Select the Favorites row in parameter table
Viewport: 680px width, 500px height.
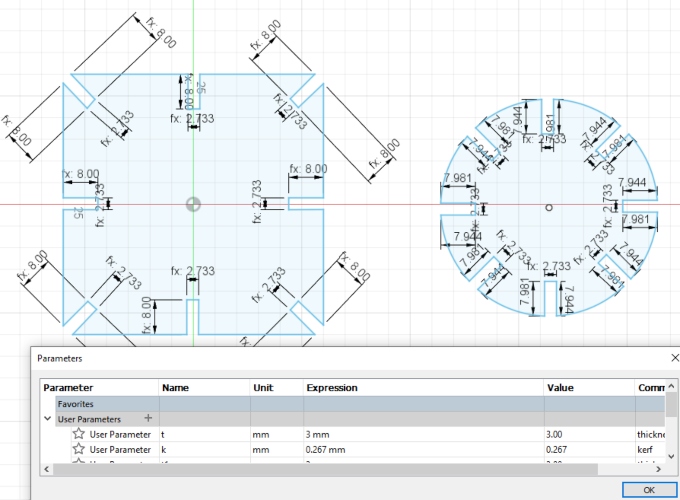(x=360, y=404)
